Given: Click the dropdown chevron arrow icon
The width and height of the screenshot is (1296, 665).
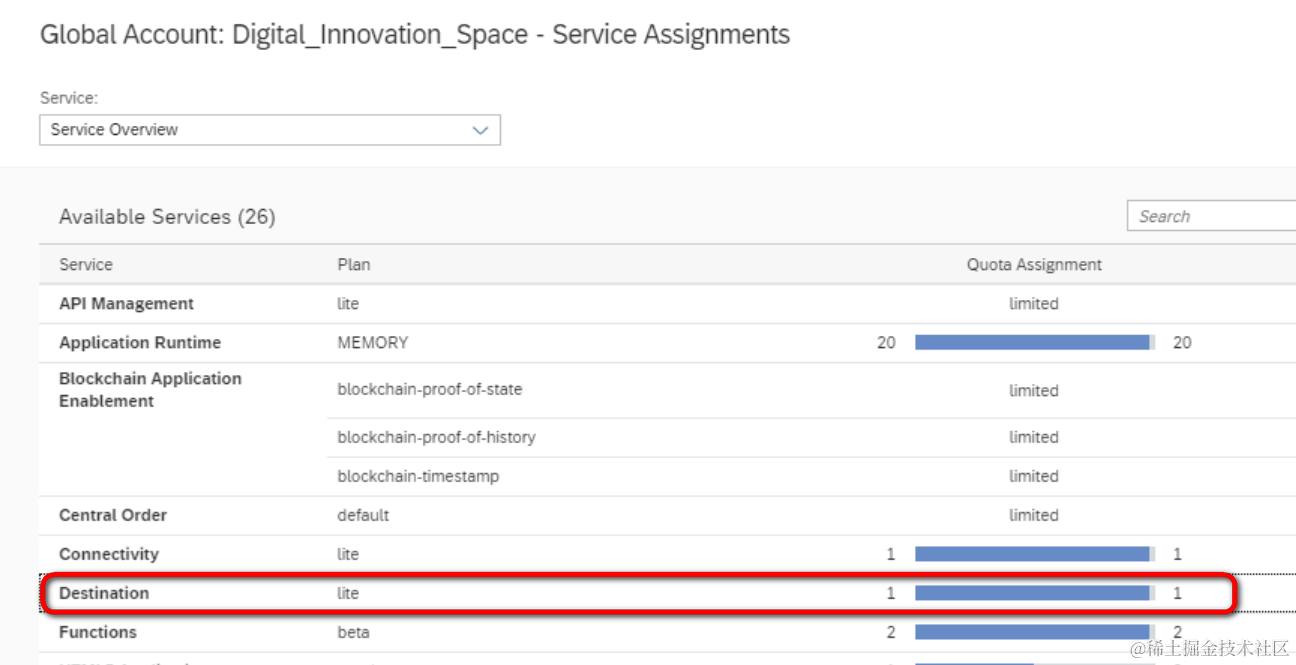Looking at the screenshot, I should (480, 130).
